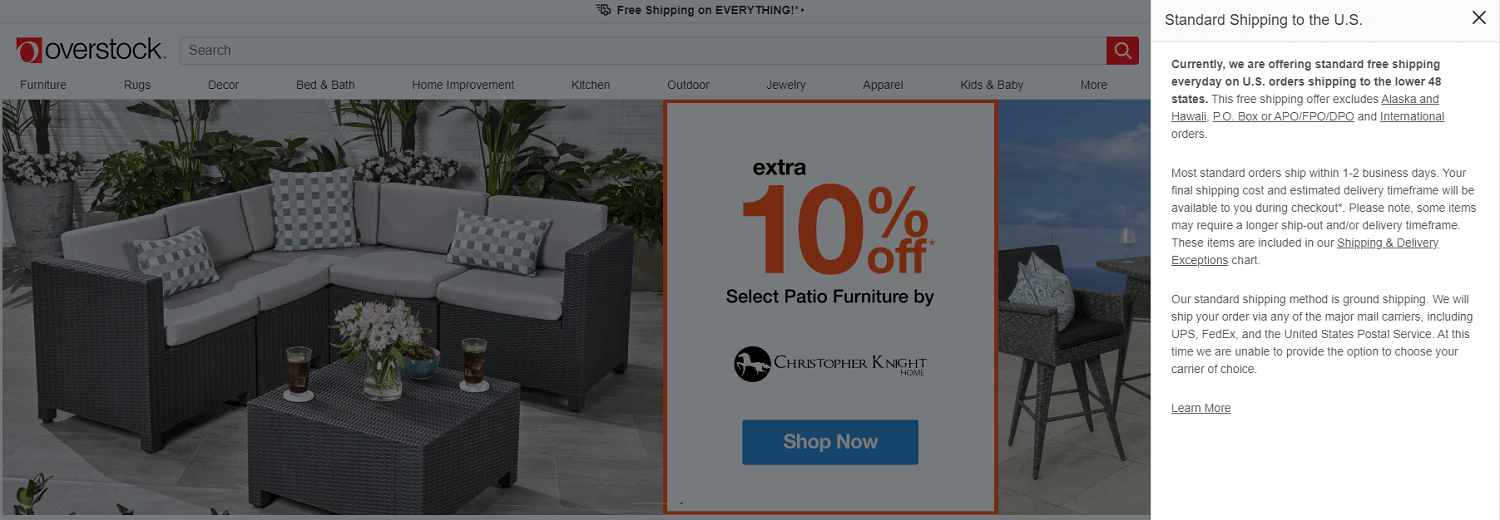Click the Learn More link
The image size is (1500, 520).
(x=1201, y=408)
